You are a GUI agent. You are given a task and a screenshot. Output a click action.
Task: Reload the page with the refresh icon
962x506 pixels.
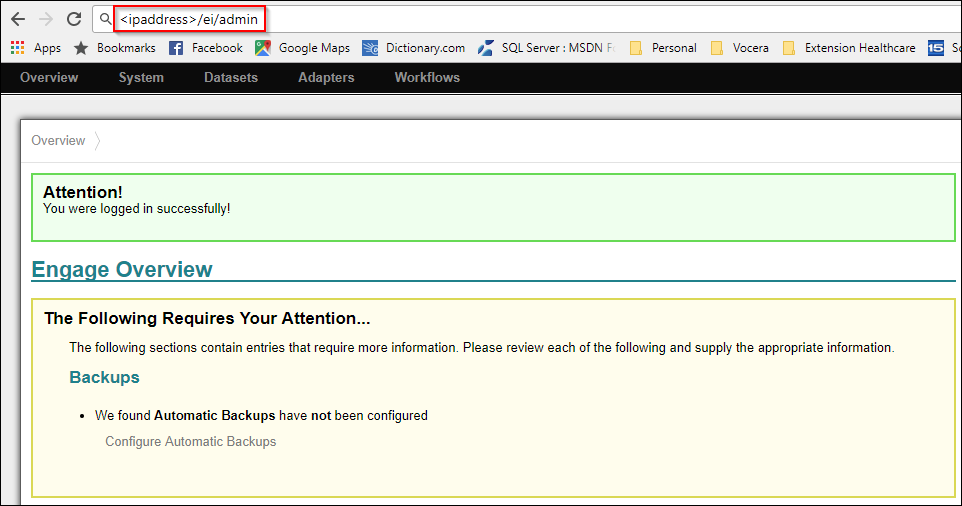74,19
